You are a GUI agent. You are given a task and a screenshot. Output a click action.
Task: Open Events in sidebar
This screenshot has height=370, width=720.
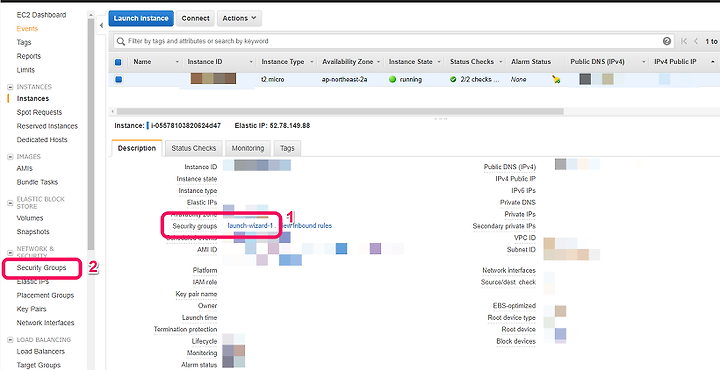click(x=27, y=28)
